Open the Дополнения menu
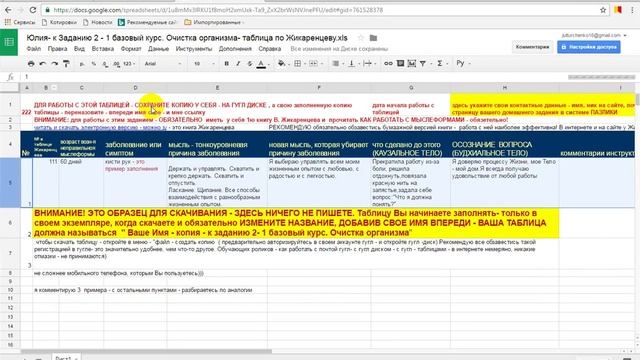The width and height of the screenshot is (640, 360). pos(235,49)
